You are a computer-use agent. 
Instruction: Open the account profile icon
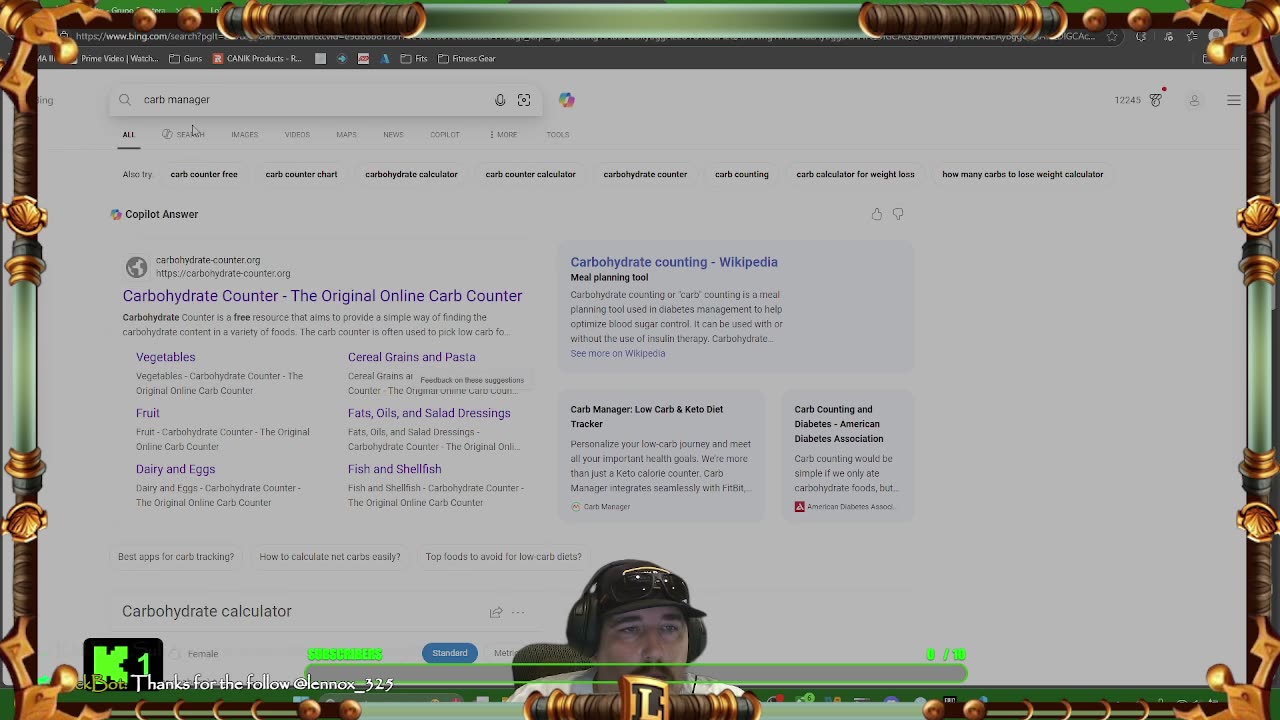click(1194, 100)
